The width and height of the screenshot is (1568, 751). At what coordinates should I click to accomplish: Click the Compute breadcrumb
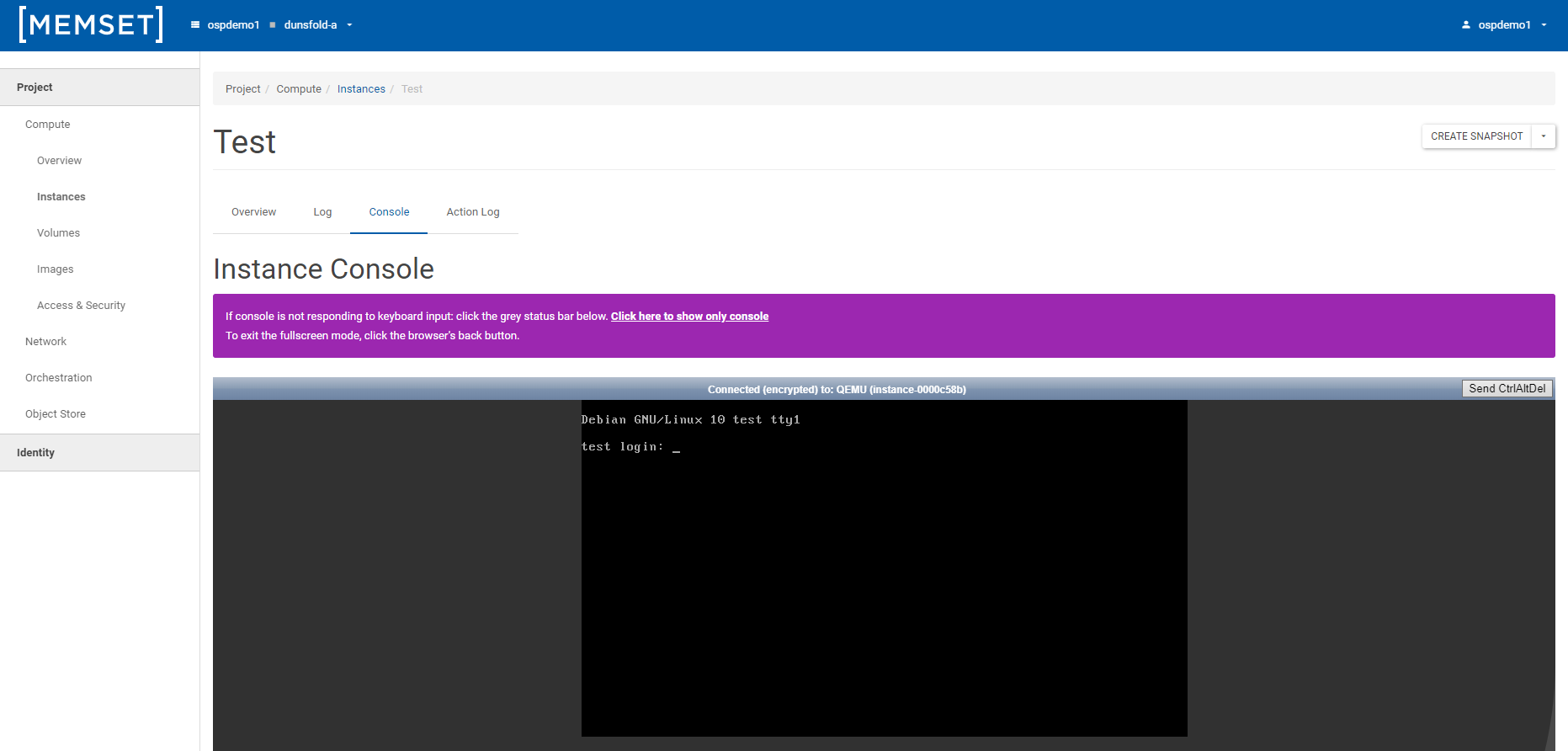299,89
